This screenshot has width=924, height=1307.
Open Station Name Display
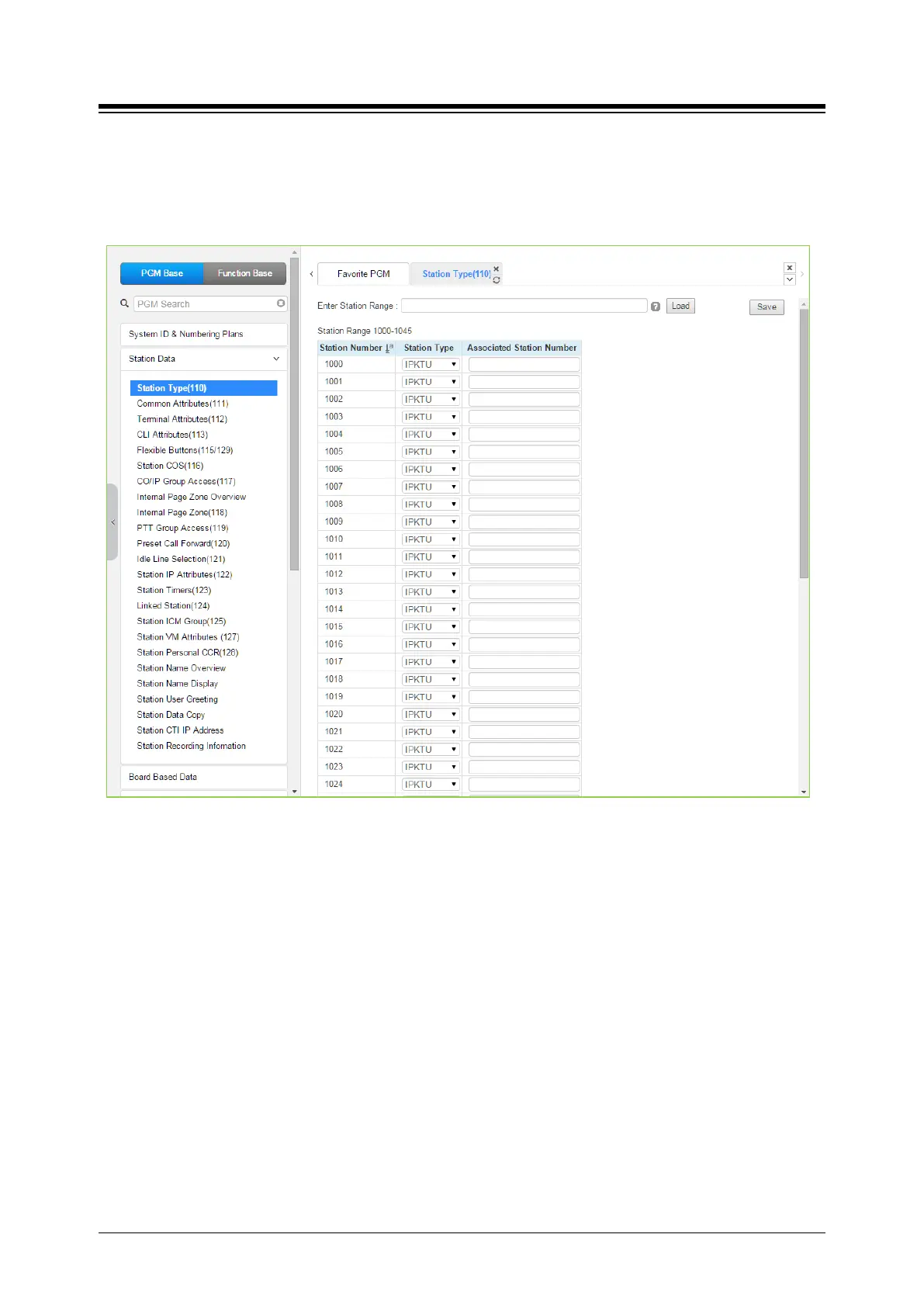click(177, 684)
